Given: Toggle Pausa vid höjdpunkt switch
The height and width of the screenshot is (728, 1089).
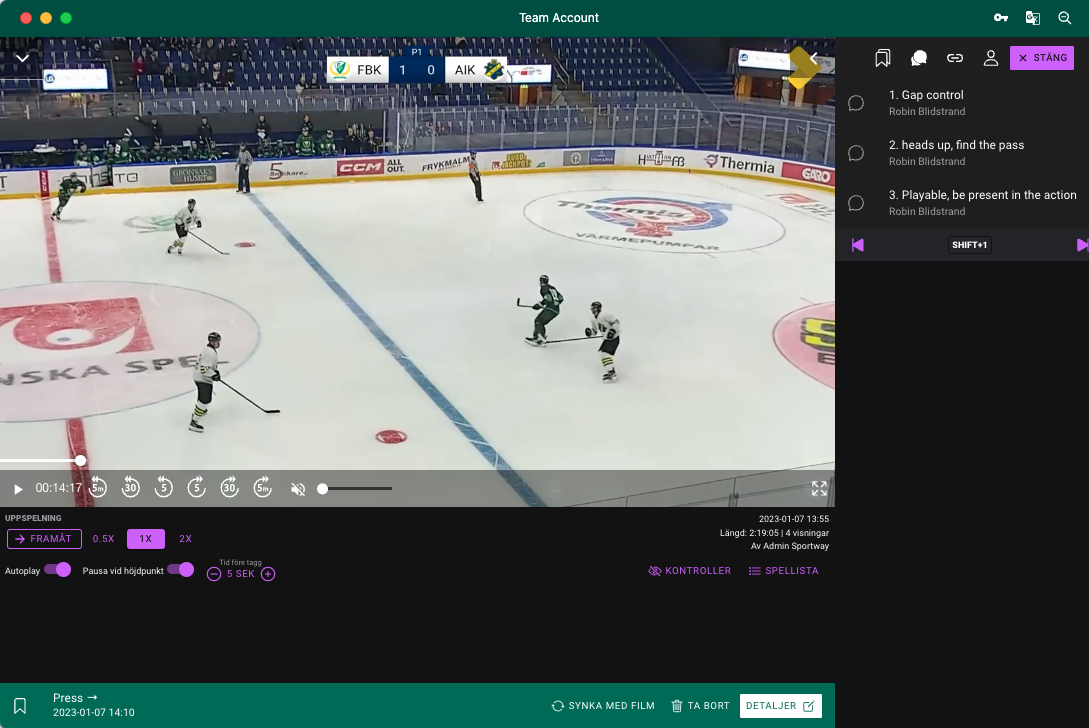Looking at the screenshot, I should [x=181, y=569].
